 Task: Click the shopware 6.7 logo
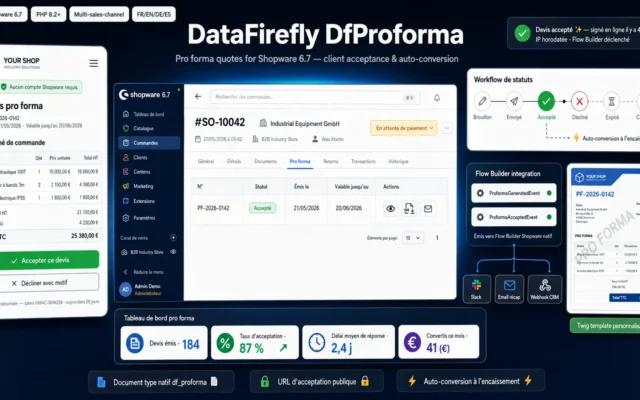point(144,95)
